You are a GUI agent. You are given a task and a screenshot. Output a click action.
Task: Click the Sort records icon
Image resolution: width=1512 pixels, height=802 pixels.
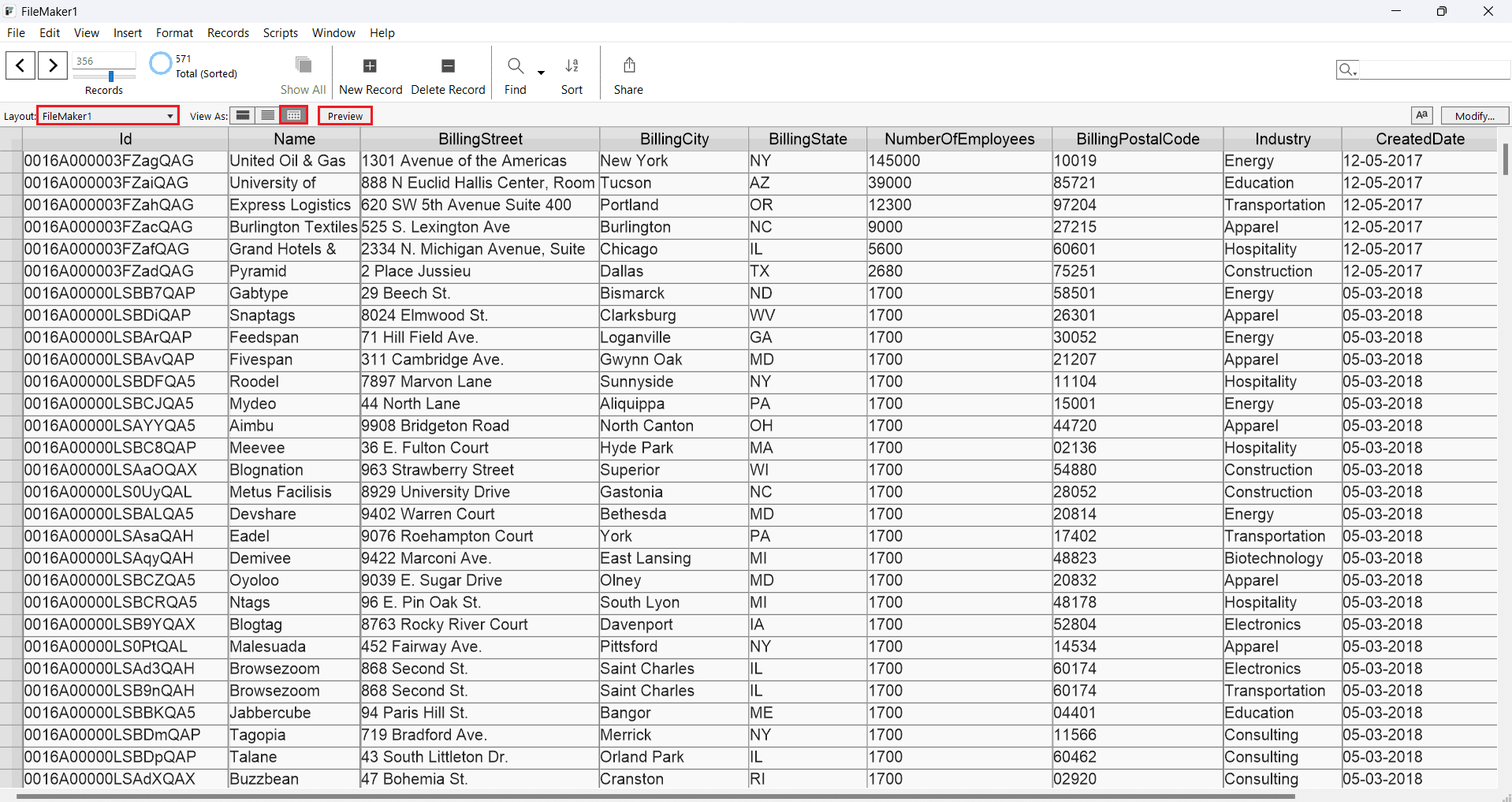point(572,66)
